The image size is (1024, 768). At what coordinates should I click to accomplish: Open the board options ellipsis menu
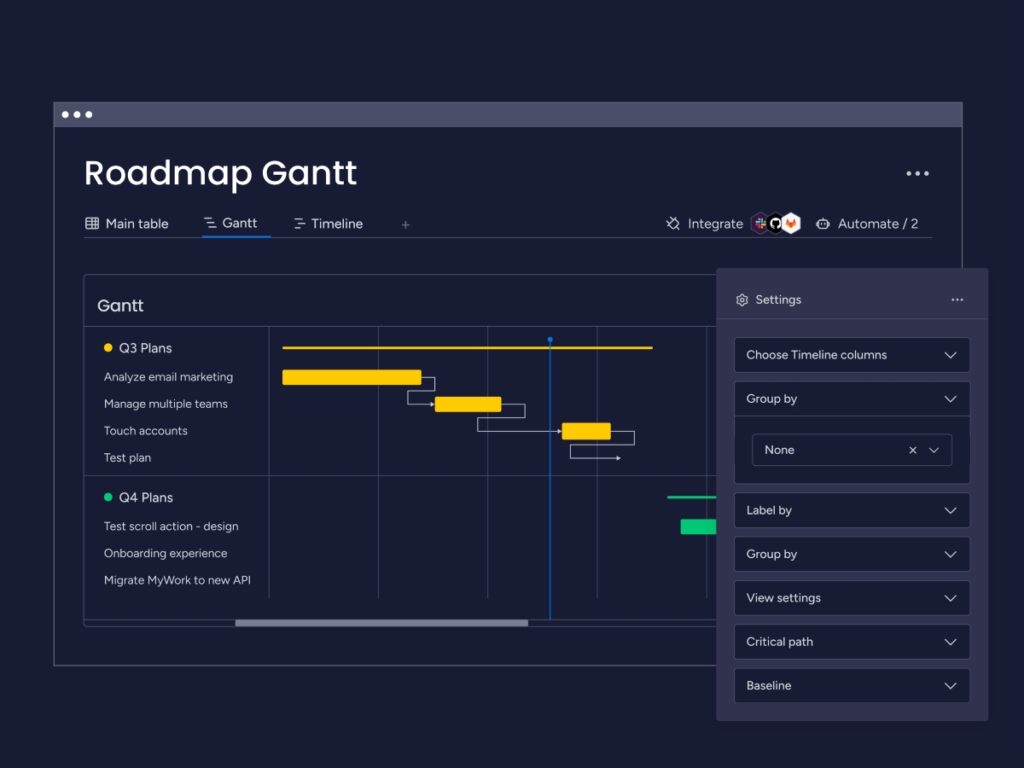(917, 172)
